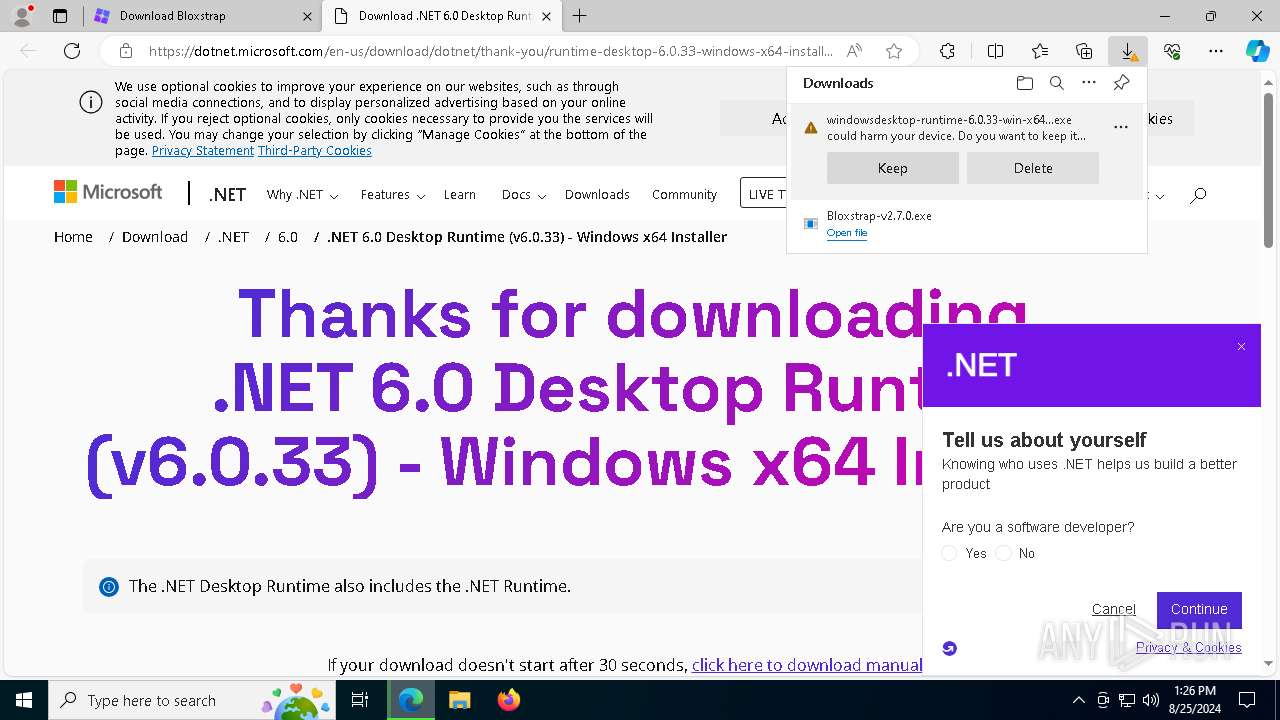1280x720 pixels.
Task: Select the Download .NET 6.0 Desktop Runtime tab
Action: tap(443, 16)
